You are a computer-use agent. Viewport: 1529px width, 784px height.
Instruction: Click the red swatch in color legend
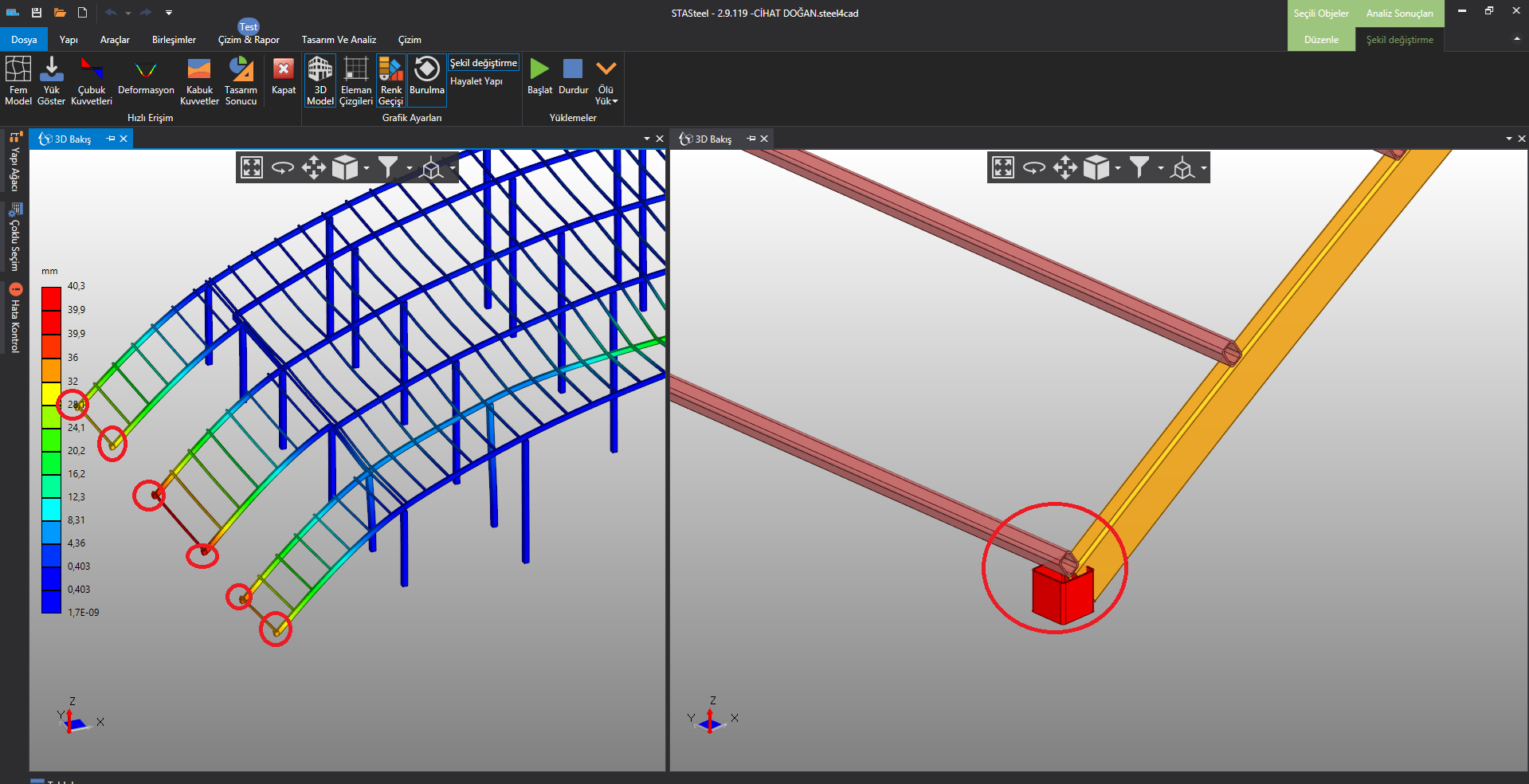click(x=51, y=299)
